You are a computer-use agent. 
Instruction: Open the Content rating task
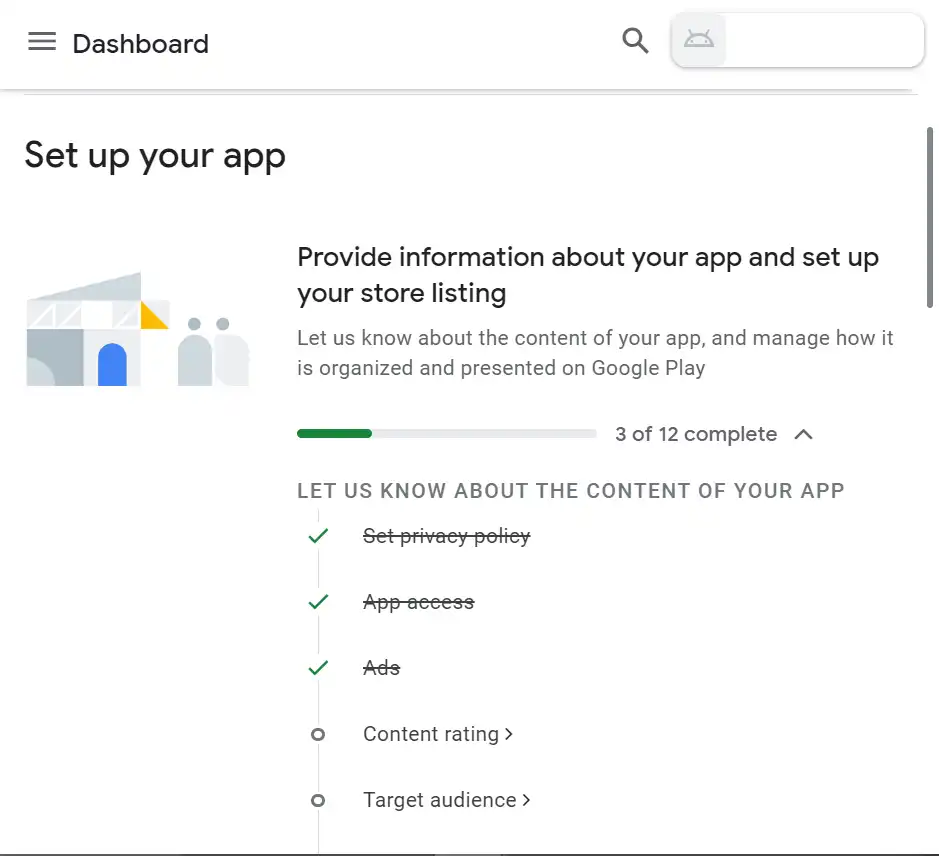tap(431, 734)
